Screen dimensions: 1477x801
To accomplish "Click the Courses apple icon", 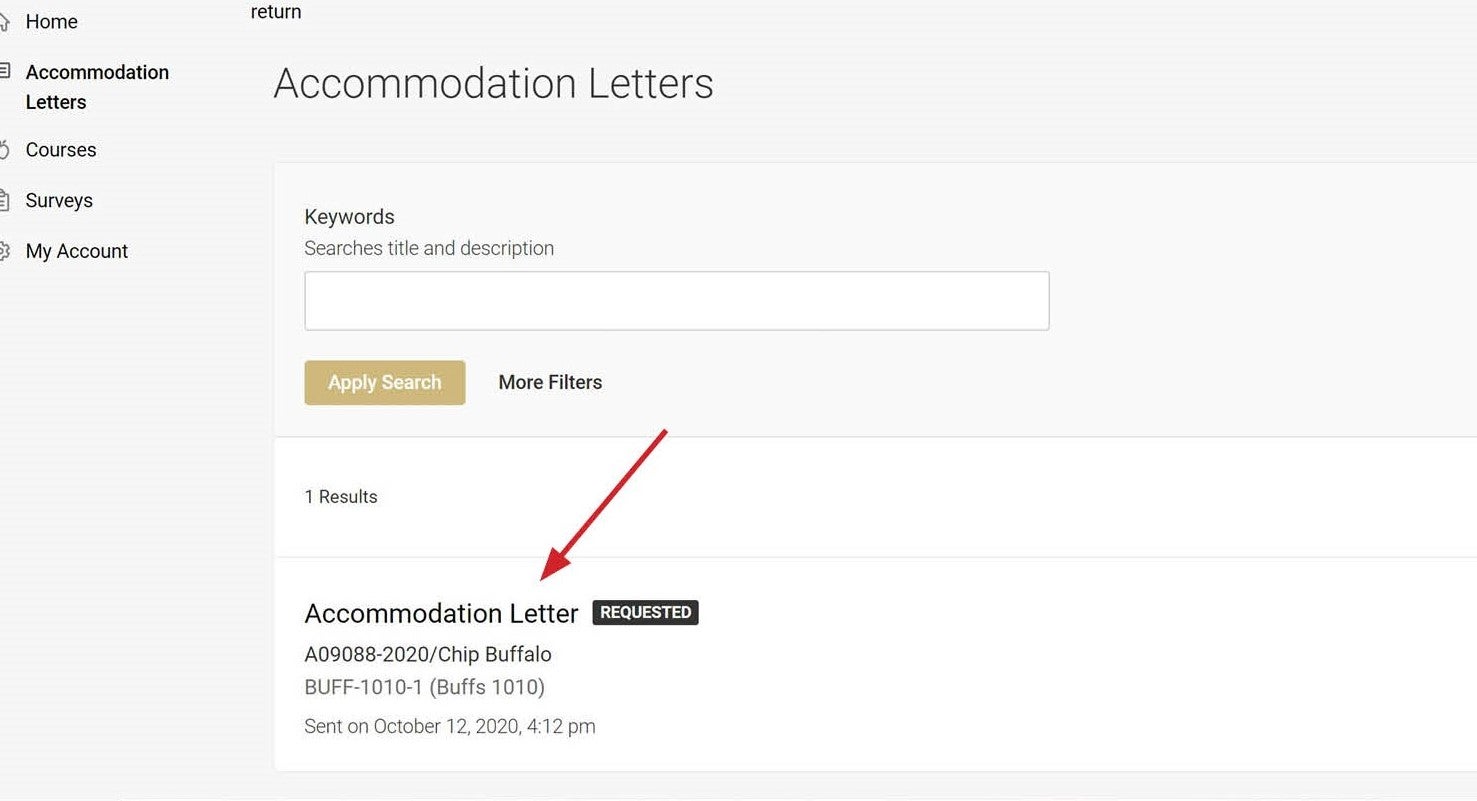I will click(4, 150).
